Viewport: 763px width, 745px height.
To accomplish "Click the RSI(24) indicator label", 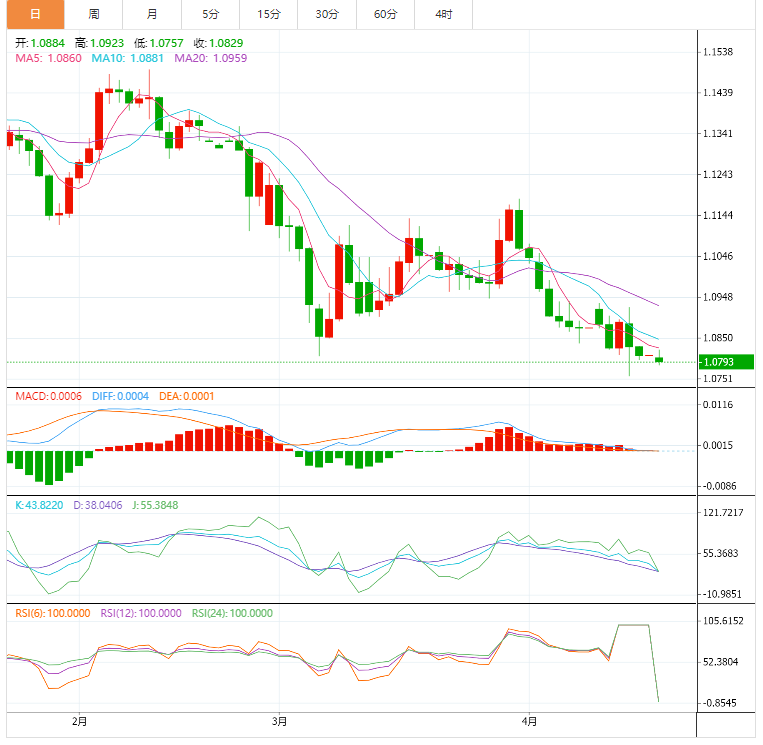I will coord(232,614).
